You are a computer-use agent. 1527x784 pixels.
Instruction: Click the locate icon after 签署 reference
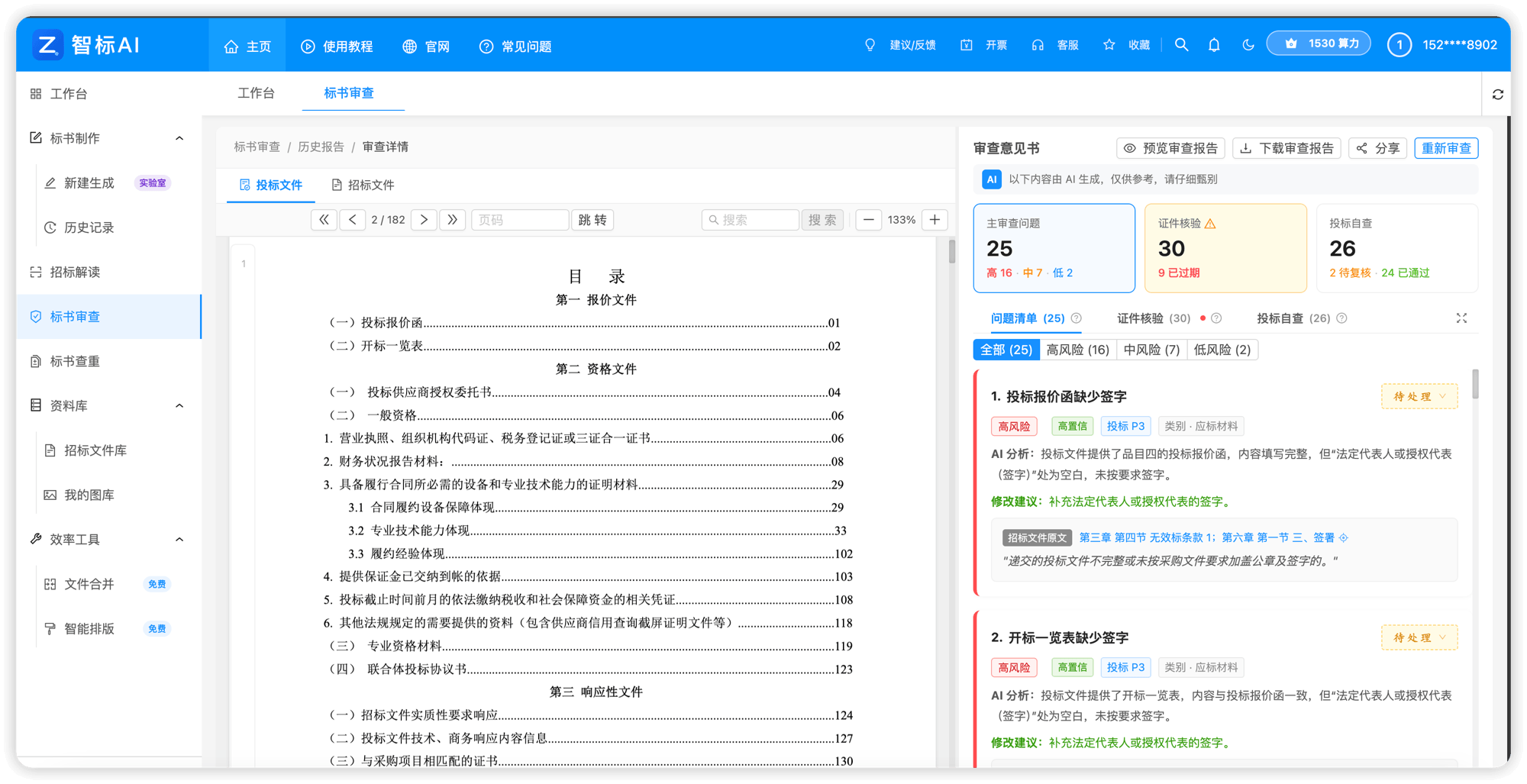pyautogui.click(x=1344, y=537)
